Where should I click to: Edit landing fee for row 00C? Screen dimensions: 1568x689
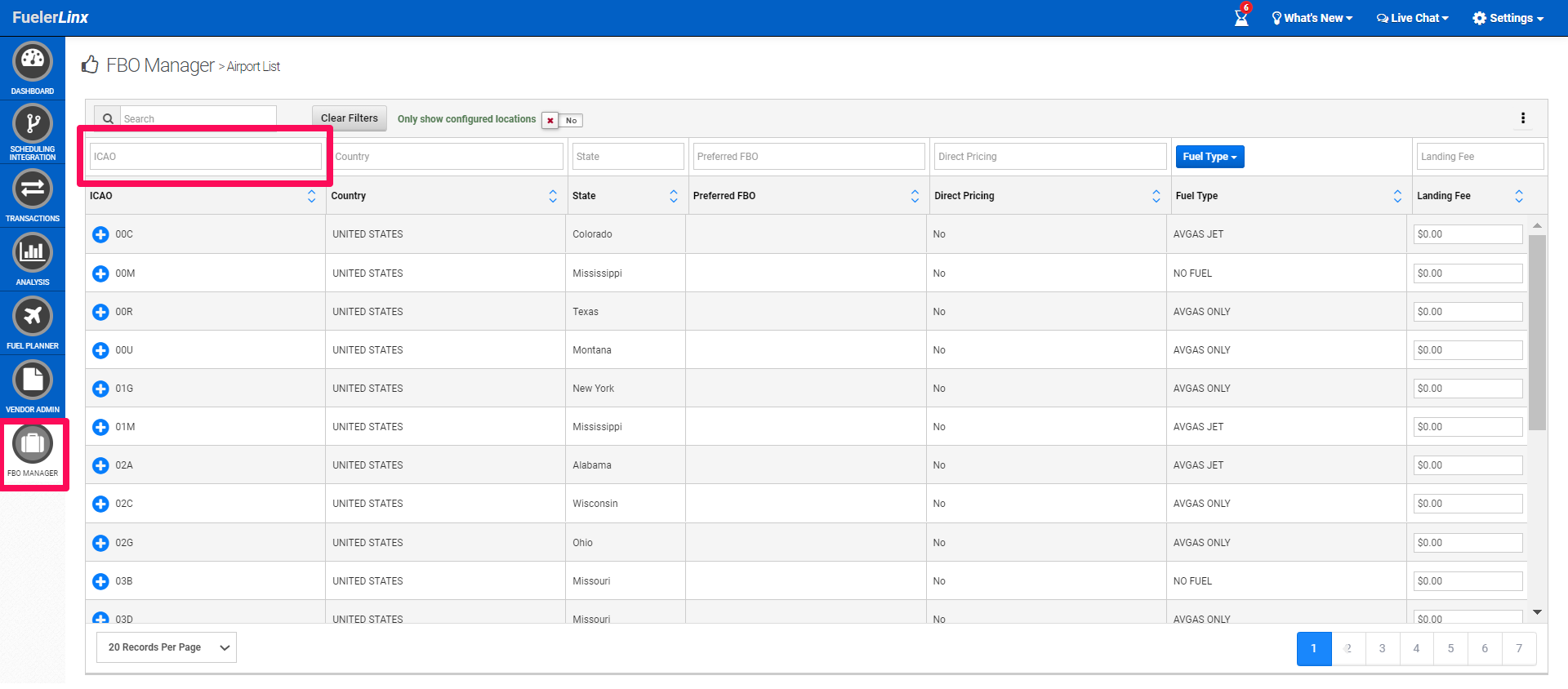click(x=1468, y=234)
